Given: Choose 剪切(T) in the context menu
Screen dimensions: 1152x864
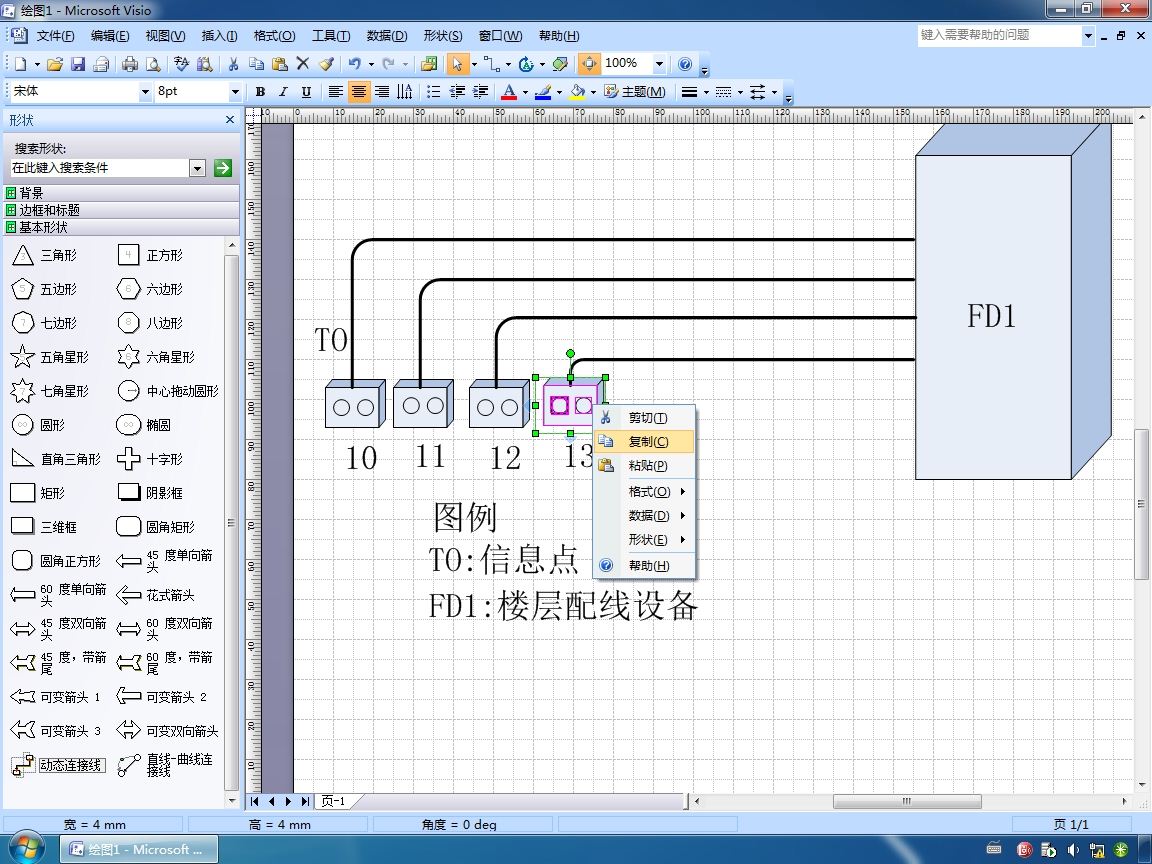Looking at the screenshot, I should (x=644, y=418).
